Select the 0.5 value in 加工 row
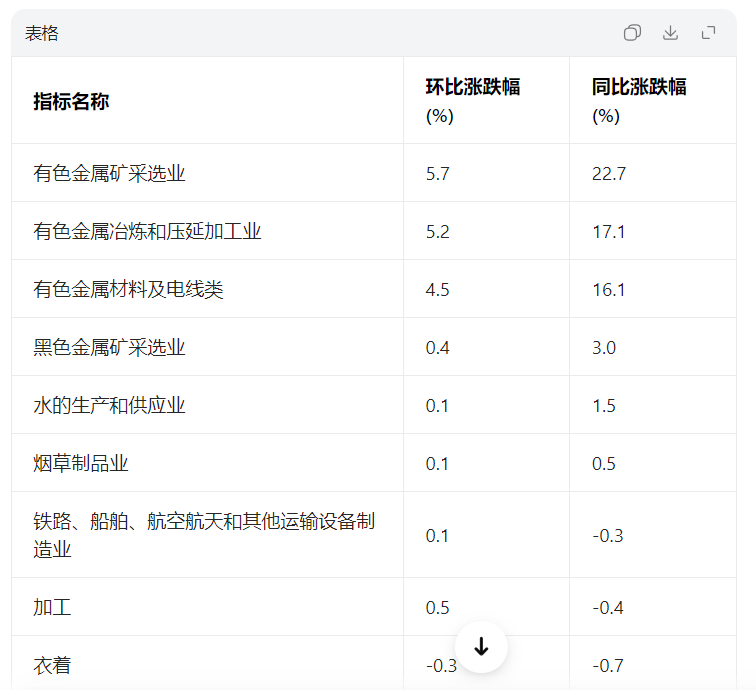756x690 pixels. point(437,608)
